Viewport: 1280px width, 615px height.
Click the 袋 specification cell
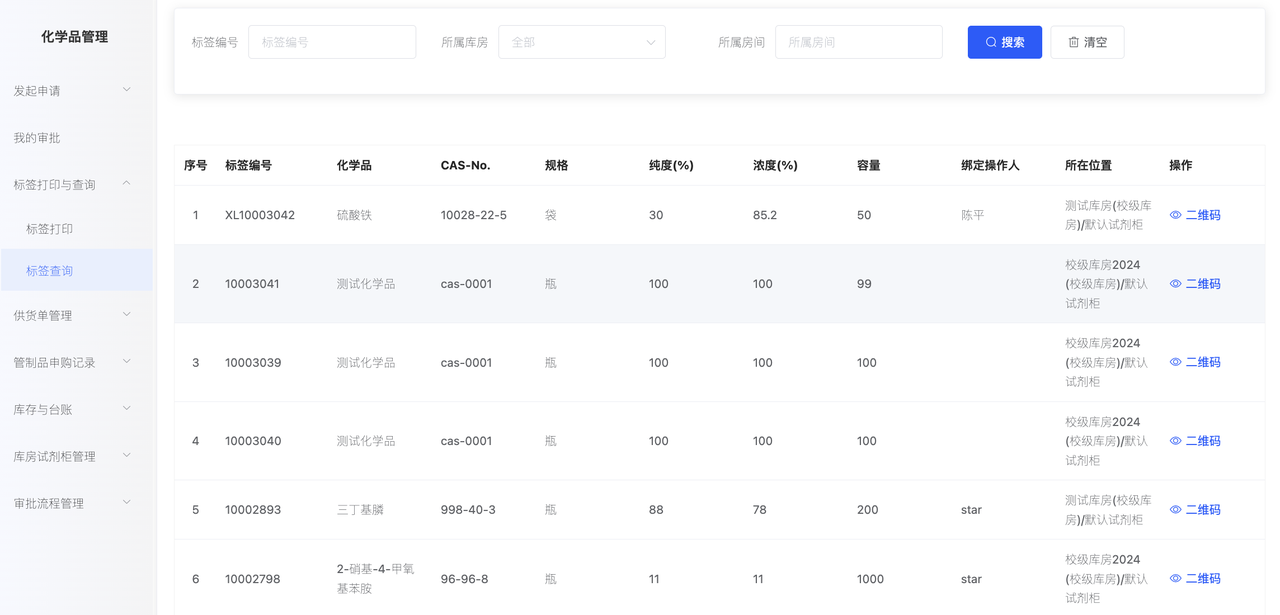551,215
